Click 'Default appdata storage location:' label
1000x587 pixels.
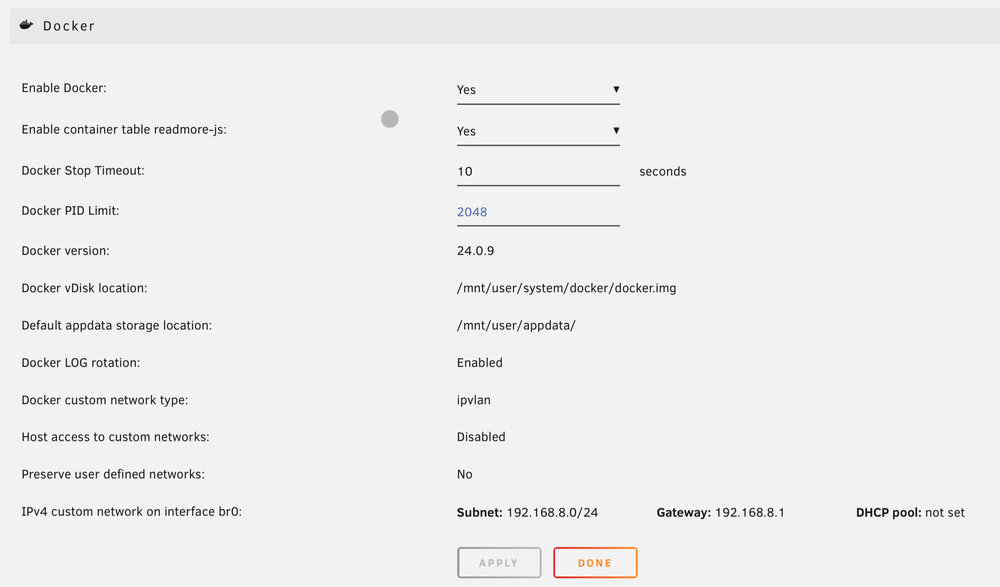(x=117, y=325)
